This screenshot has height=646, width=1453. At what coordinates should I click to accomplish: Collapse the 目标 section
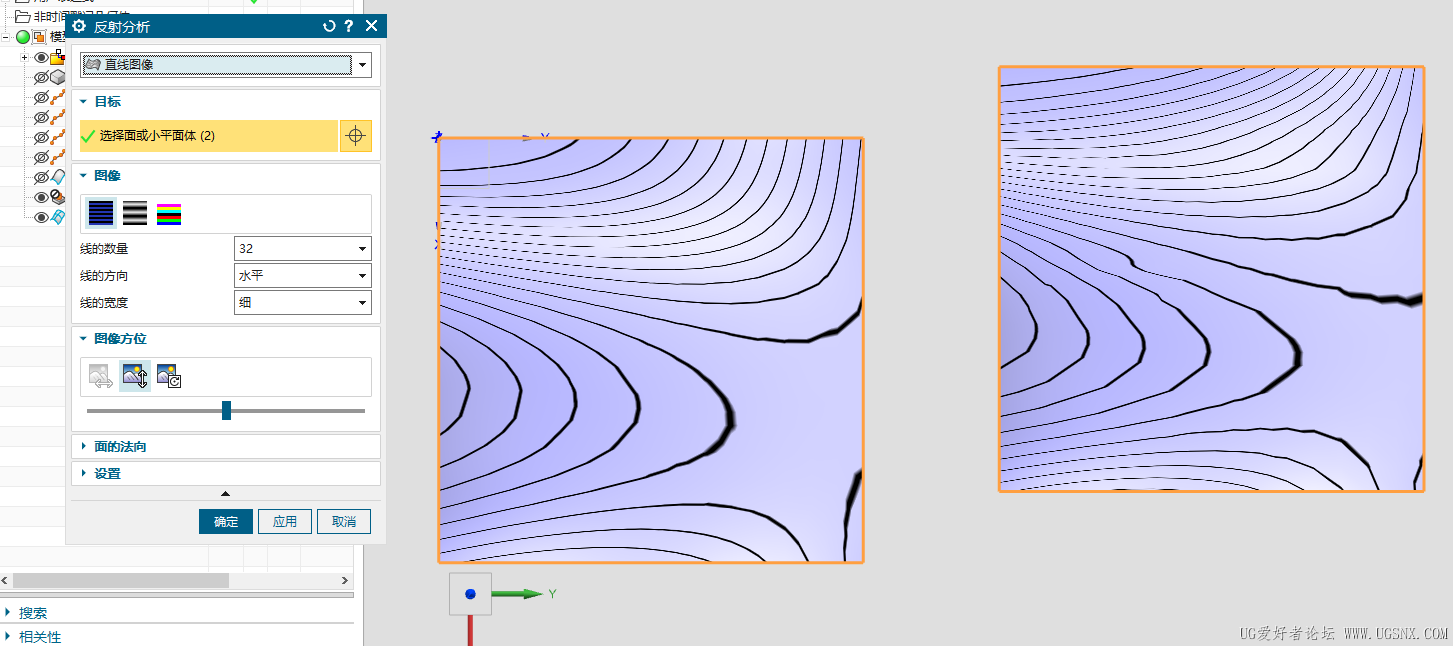[84, 102]
